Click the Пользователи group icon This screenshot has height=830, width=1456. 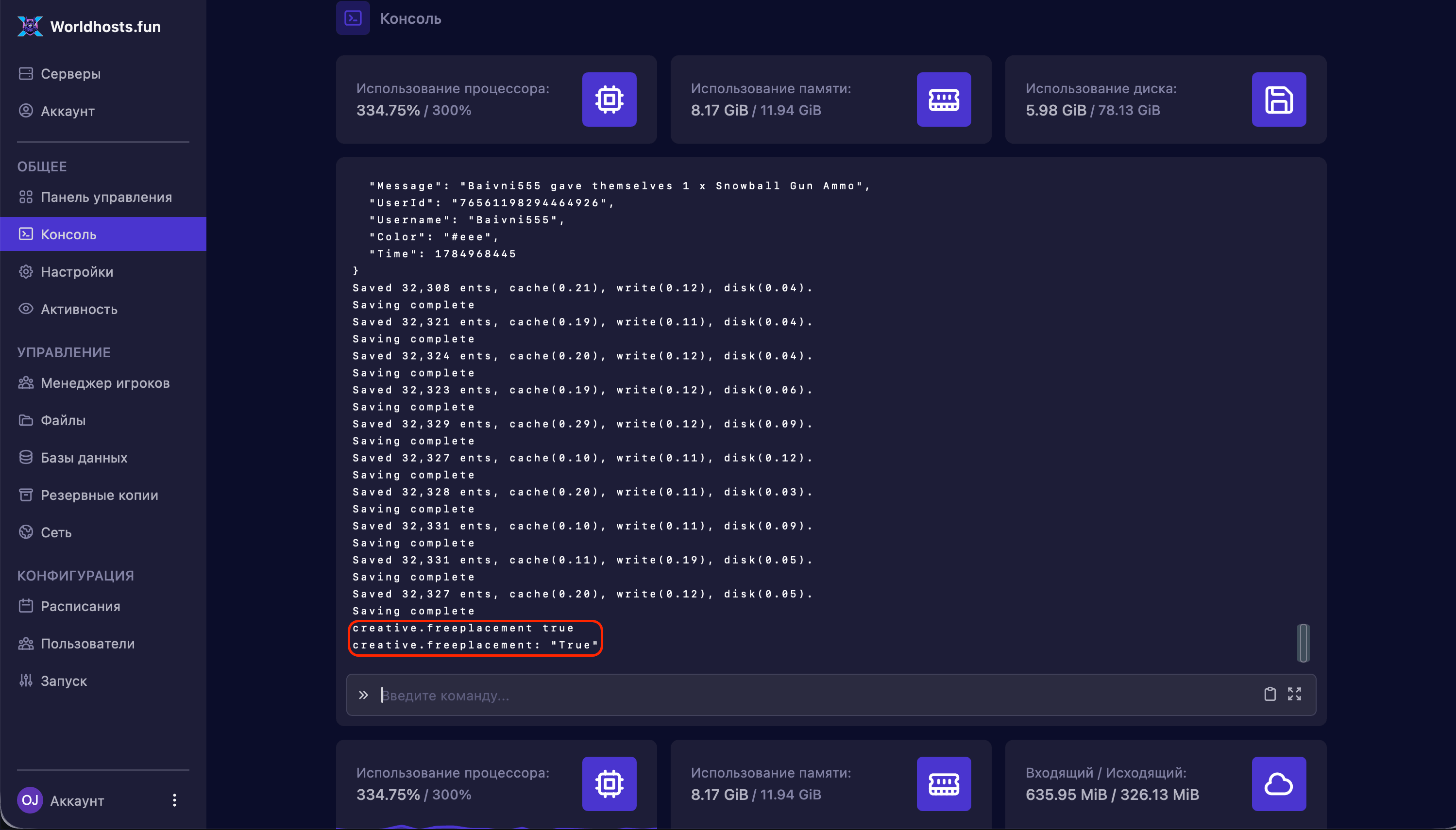tap(26, 643)
